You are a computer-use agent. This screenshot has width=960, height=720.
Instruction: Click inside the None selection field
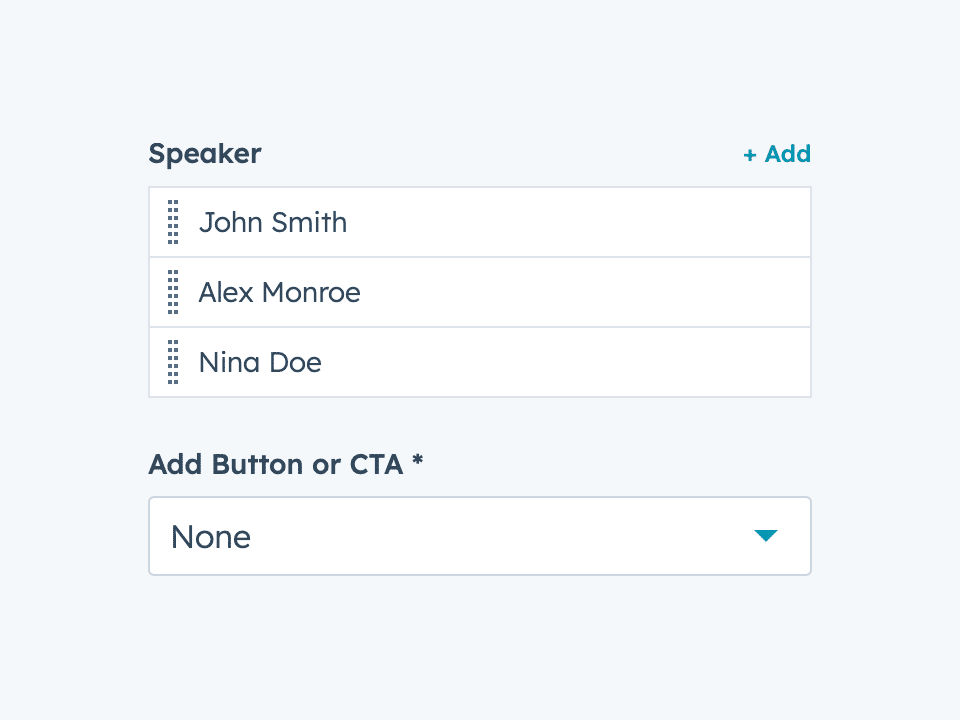tap(400, 536)
